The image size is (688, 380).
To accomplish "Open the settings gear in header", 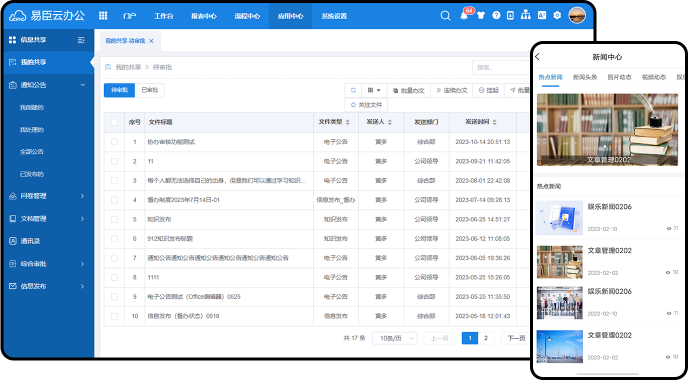I will pos(557,16).
